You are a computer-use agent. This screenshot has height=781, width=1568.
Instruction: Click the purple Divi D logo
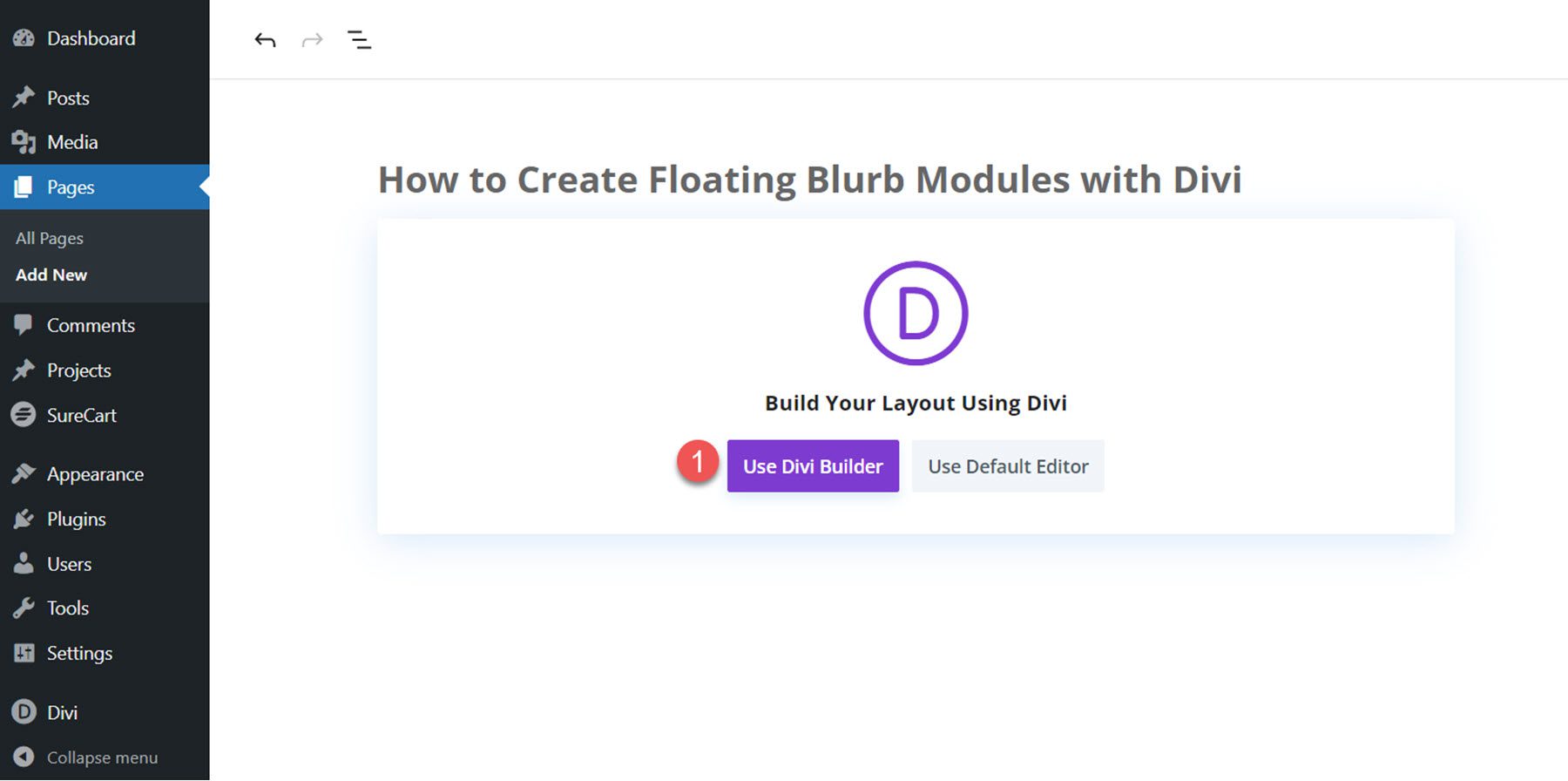pos(914,311)
